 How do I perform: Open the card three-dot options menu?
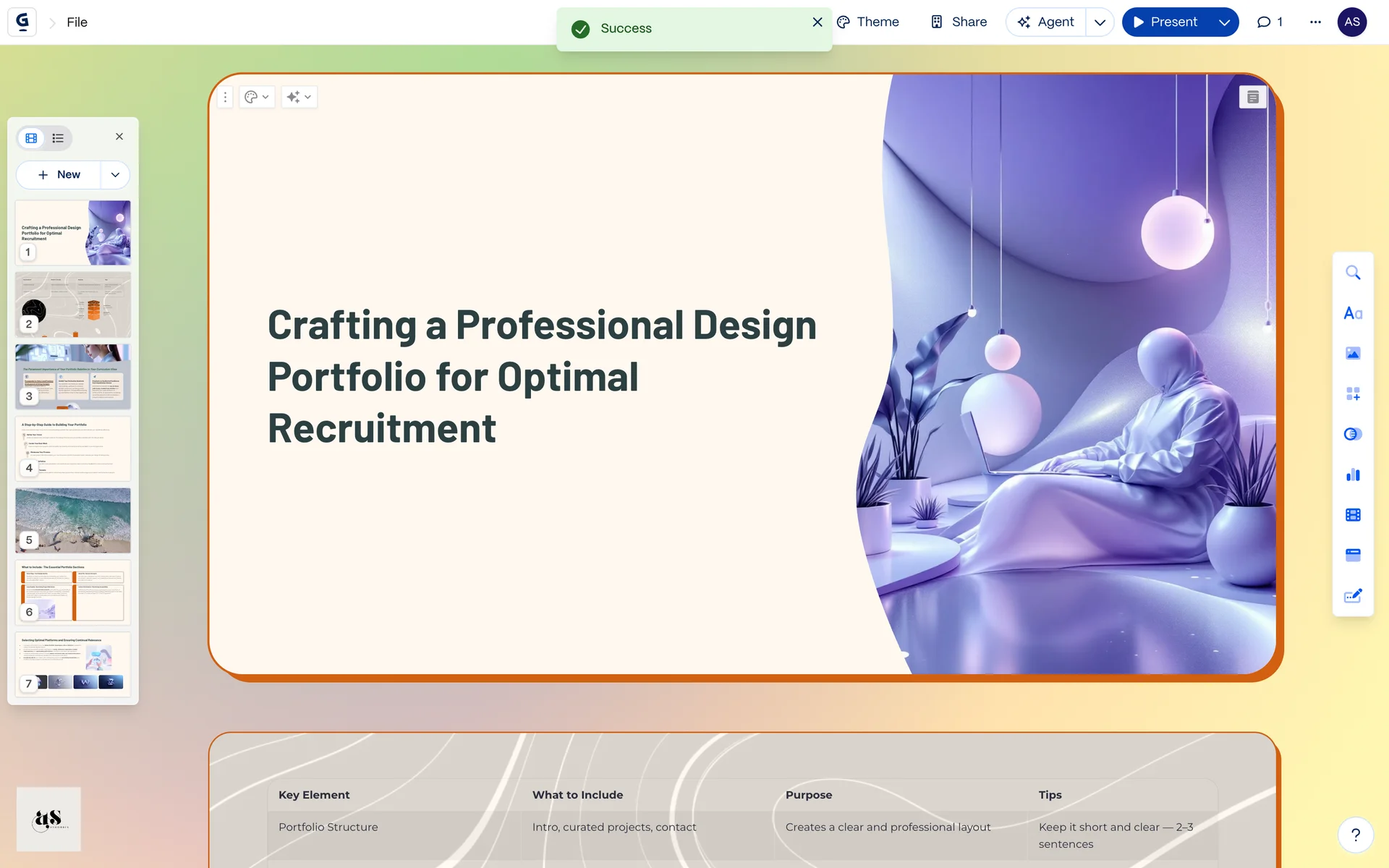(225, 97)
